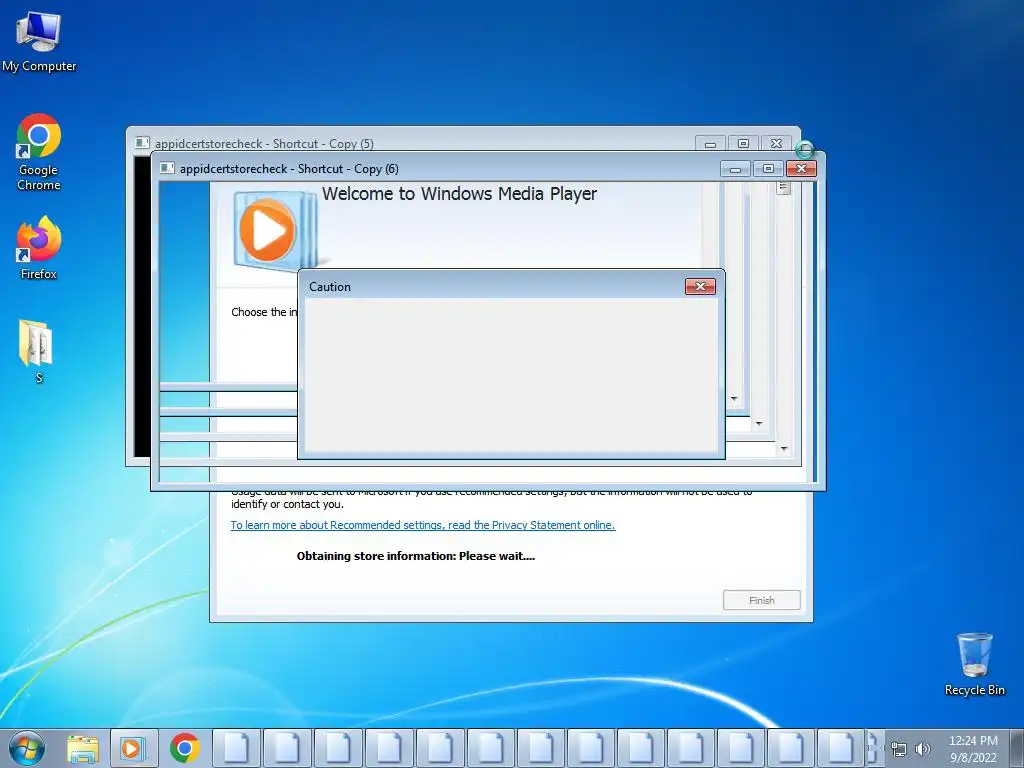Viewport: 1024px width, 768px height.
Task: Click the title bar icon of Copy (6) window
Action: click(167, 168)
